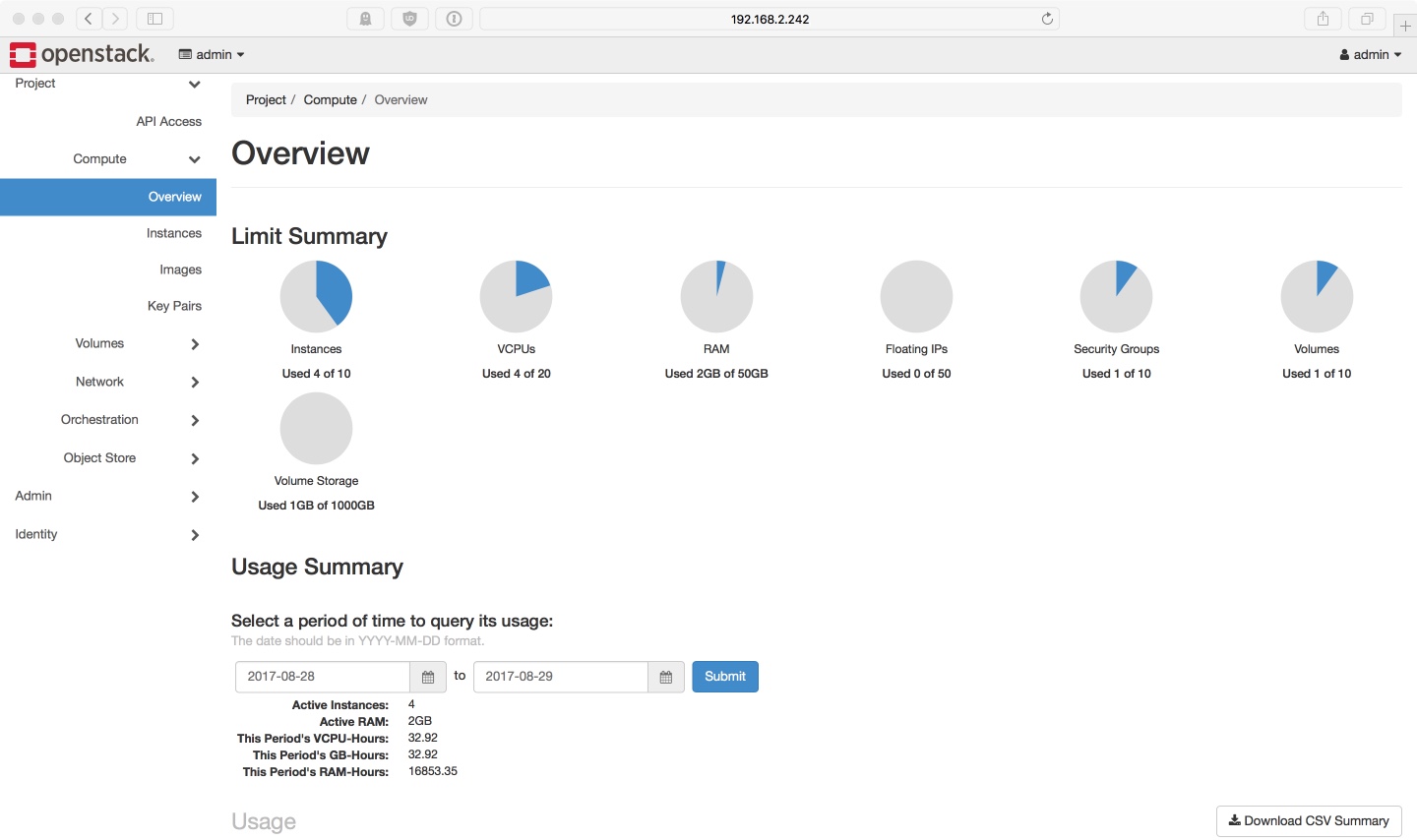Expand the Object Store section
Viewport: 1417px width, 840px height.
click(108, 458)
